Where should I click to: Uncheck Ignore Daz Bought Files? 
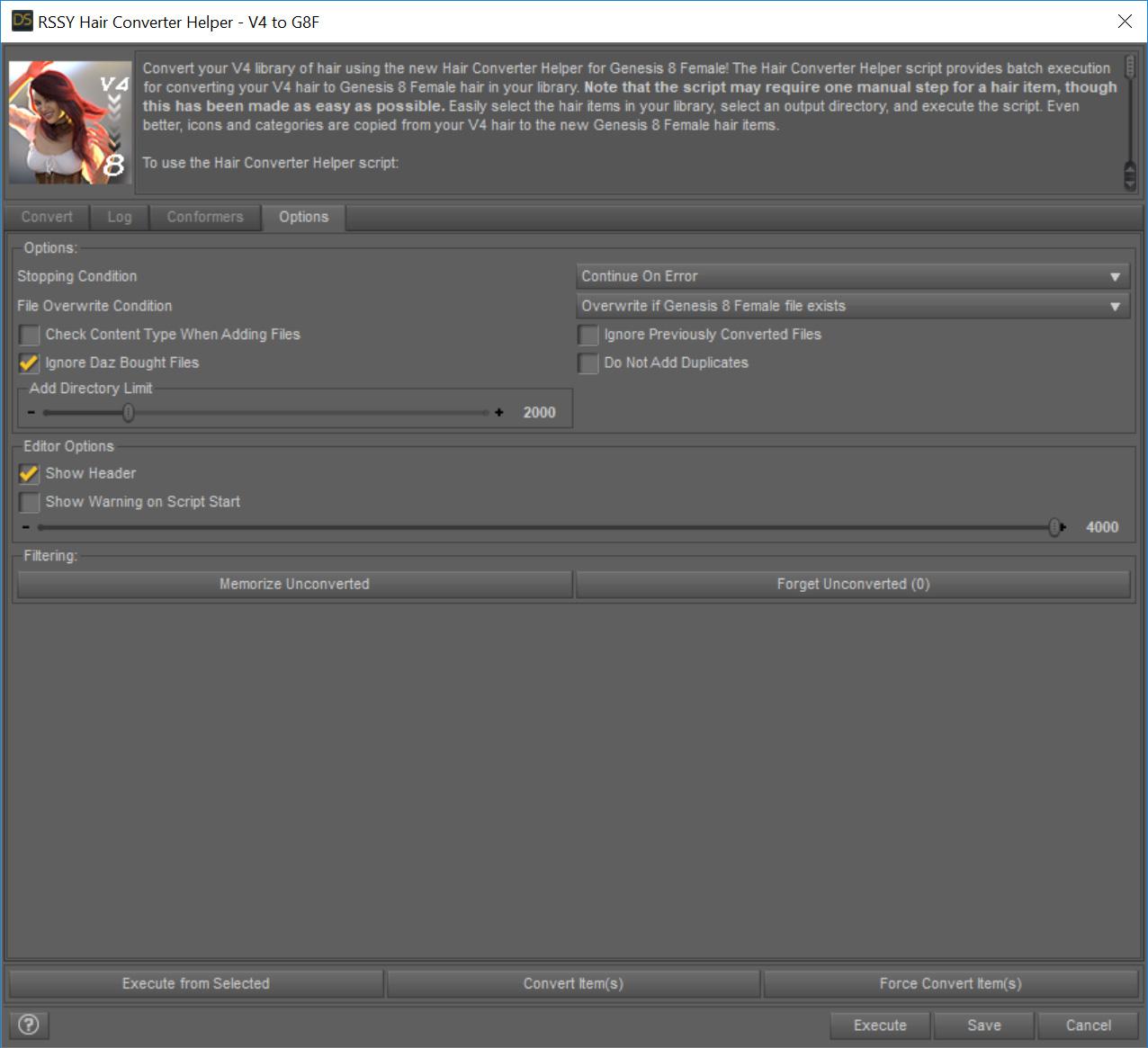pos(30,363)
